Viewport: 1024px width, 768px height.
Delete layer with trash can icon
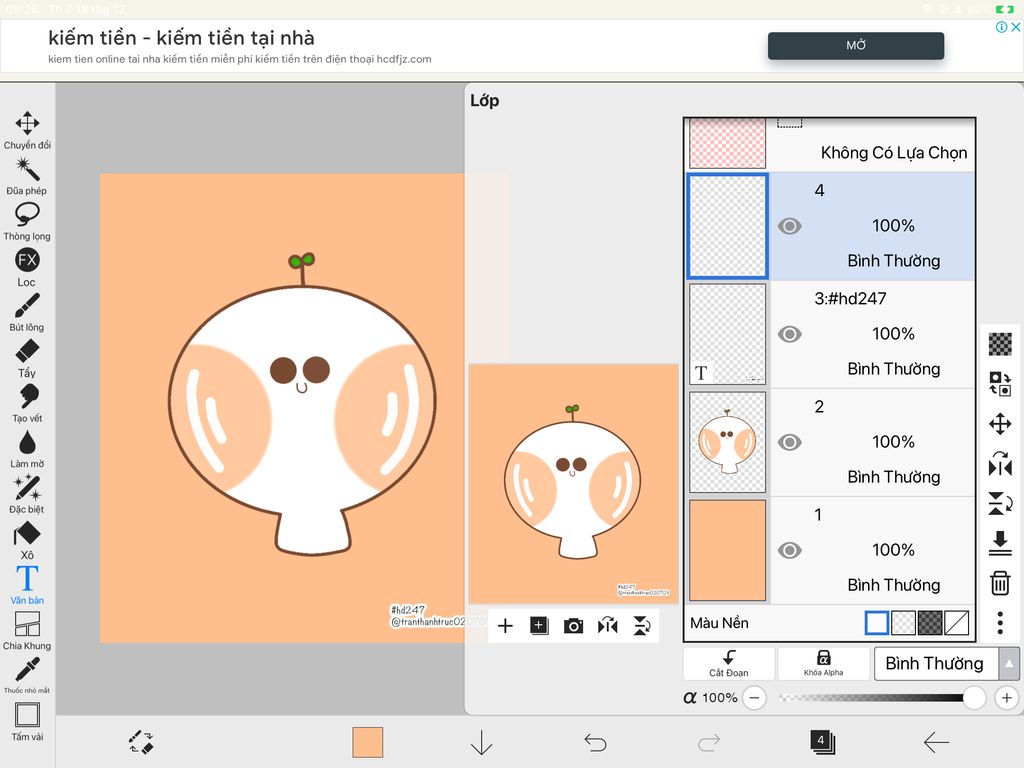pyautogui.click(x=1000, y=583)
